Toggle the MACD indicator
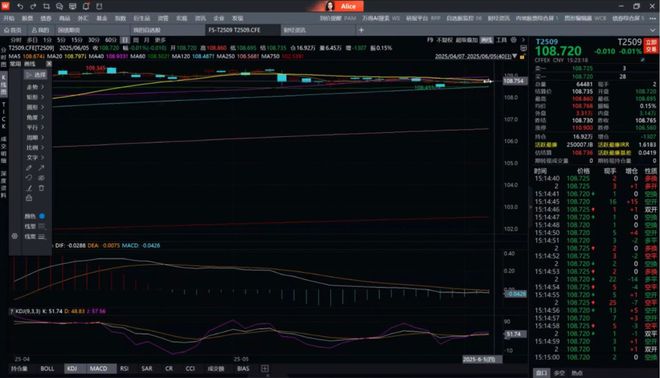 pos(98,368)
